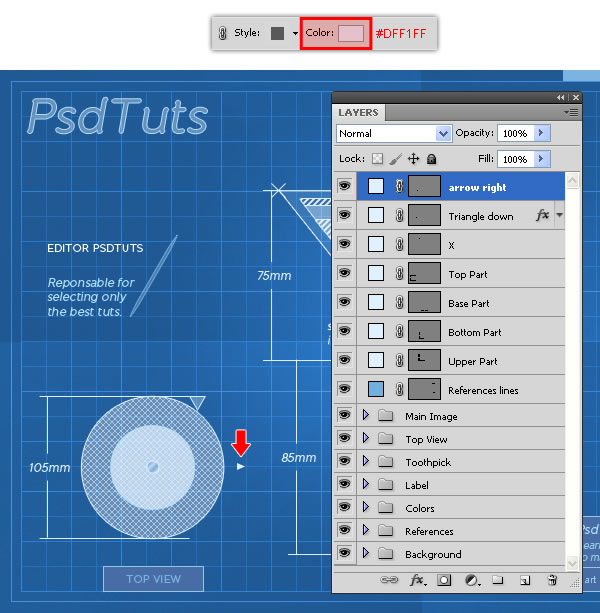Open the Fill slider arrow

pos(542,159)
